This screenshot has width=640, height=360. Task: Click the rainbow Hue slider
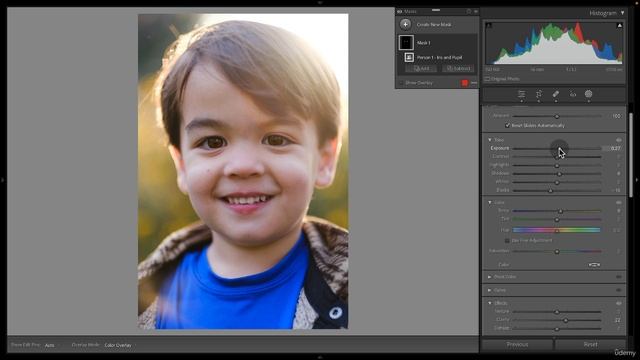pos(557,230)
